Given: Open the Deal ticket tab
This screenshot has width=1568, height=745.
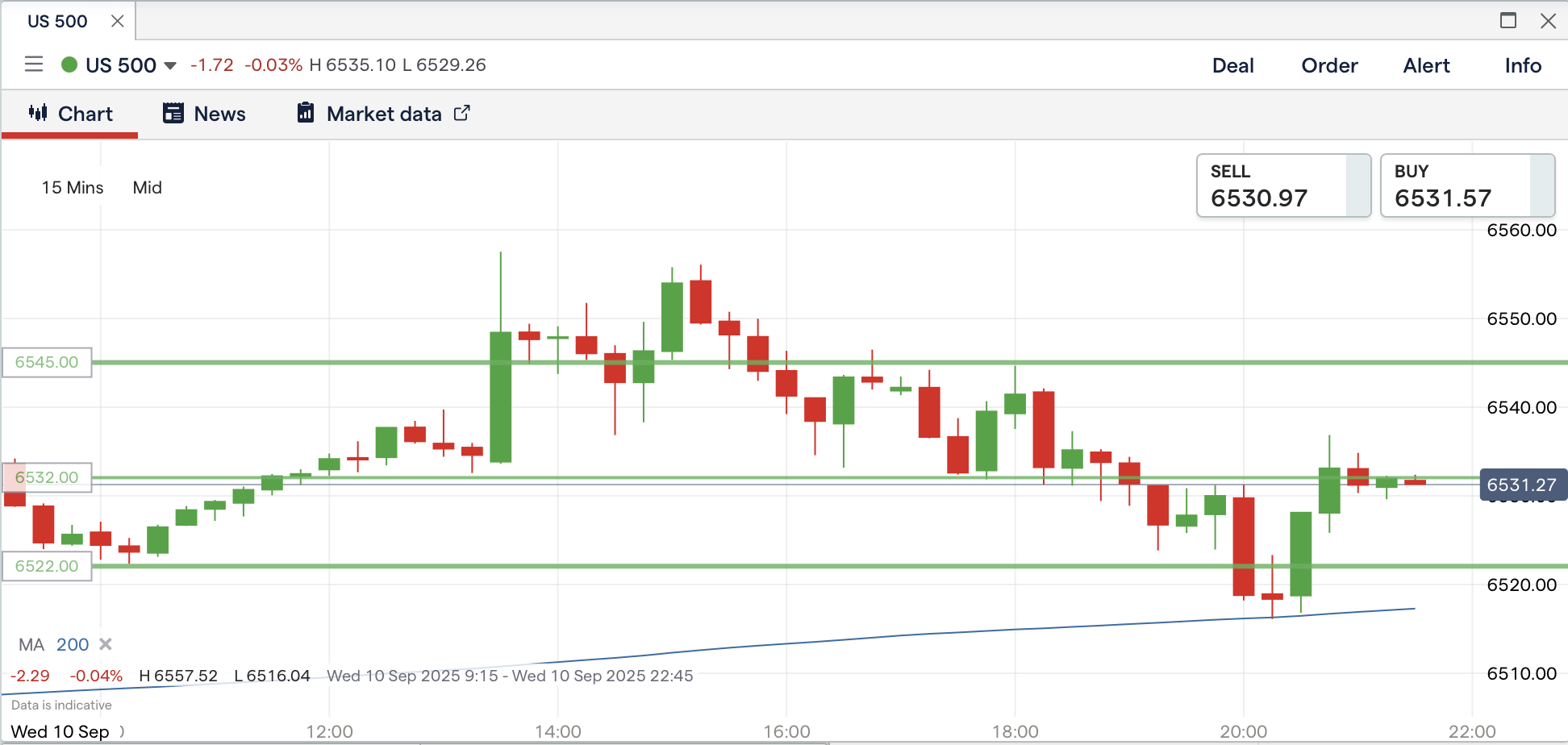Looking at the screenshot, I should 1232,65.
